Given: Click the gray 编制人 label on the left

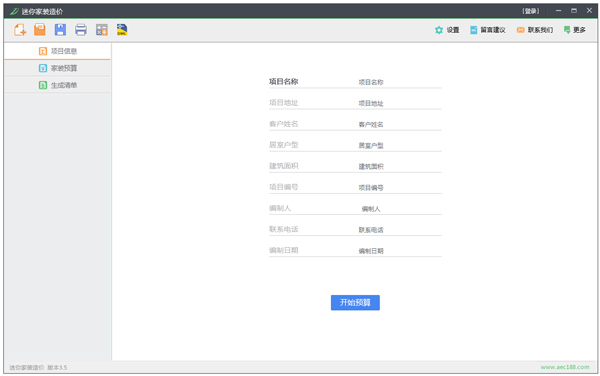Looking at the screenshot, I should pos(280,208).
